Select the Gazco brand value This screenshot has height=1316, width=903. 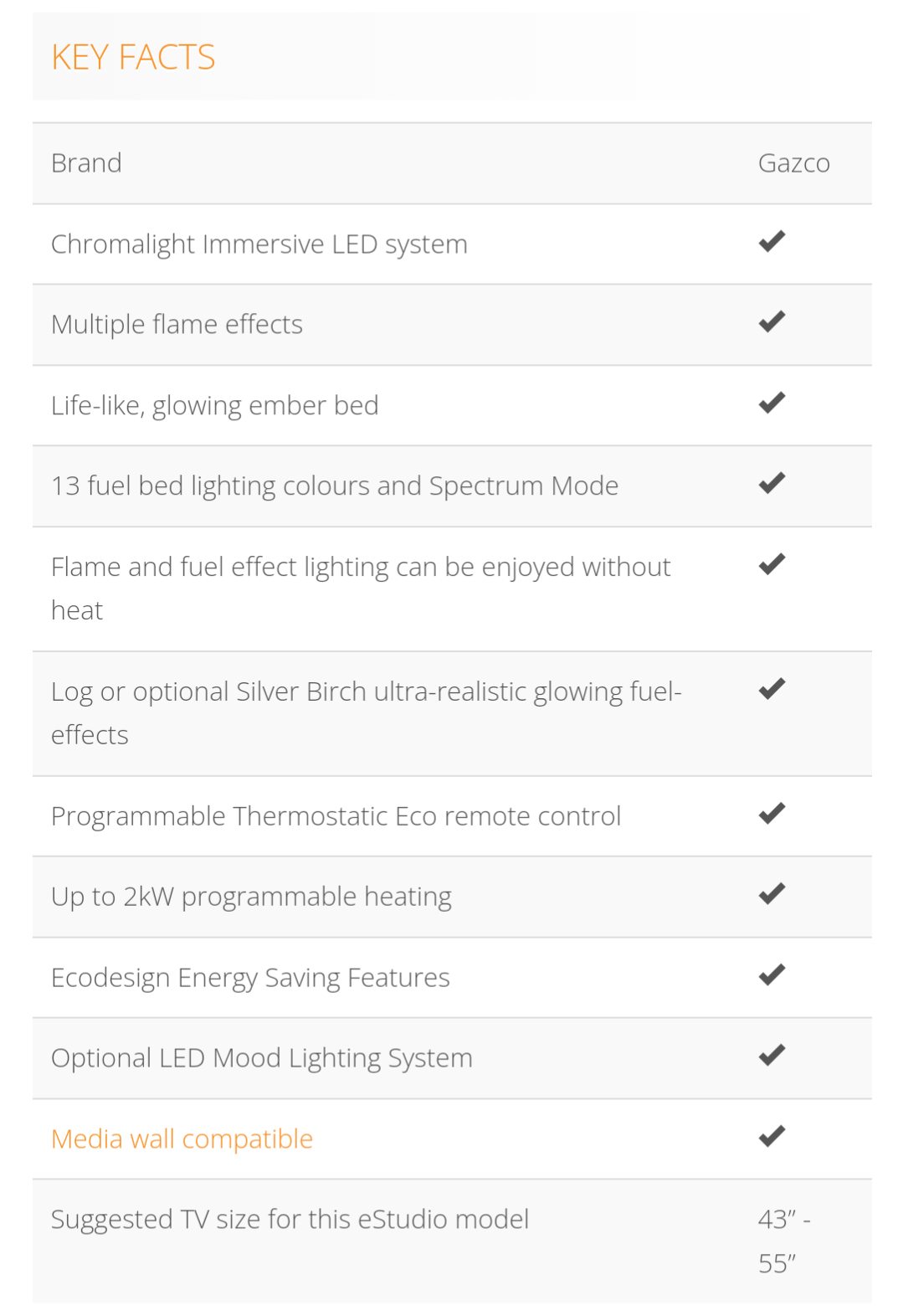point(793,163)
